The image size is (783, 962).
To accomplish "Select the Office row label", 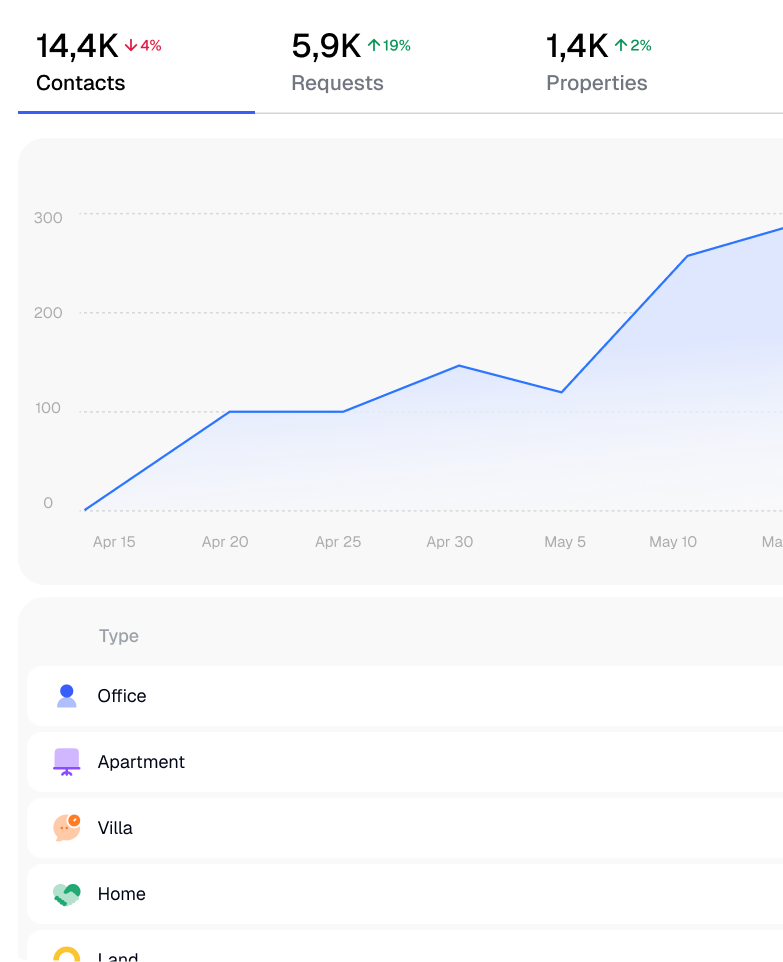I will pos(122,696).
